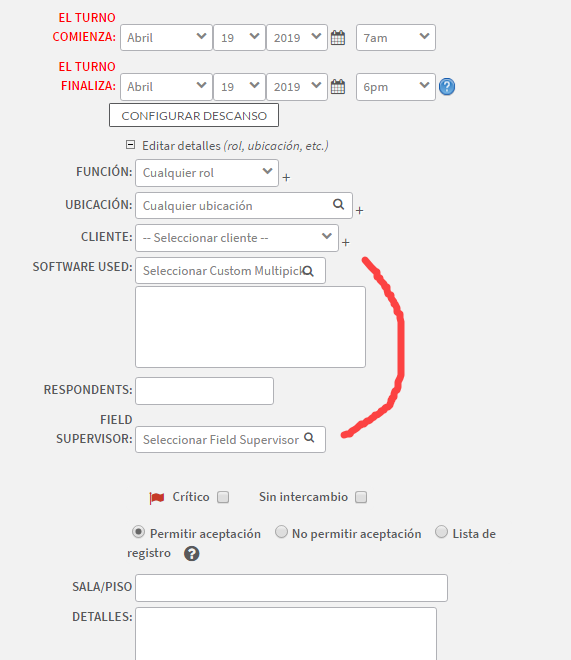Screen dimensions: 571x660
Task: Open the start time 7am dropdown
Action: point(396,37)
